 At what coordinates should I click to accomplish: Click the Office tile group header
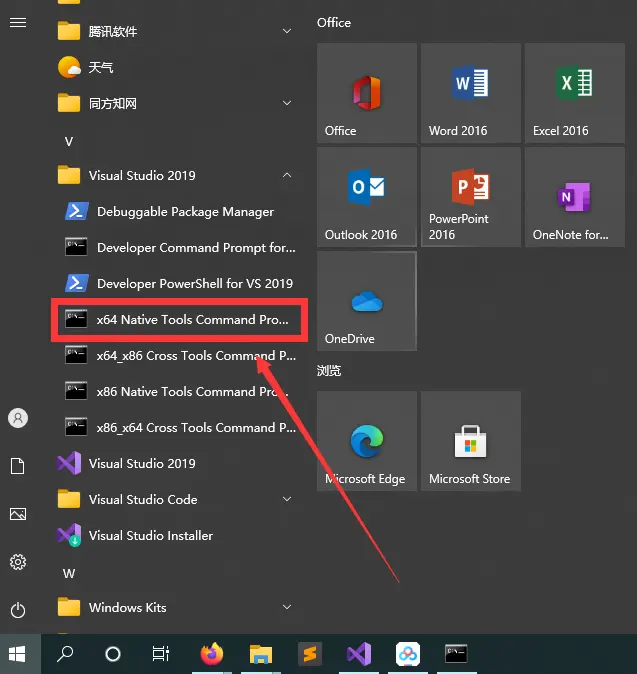pyautogui.click(x=334, y=23)
